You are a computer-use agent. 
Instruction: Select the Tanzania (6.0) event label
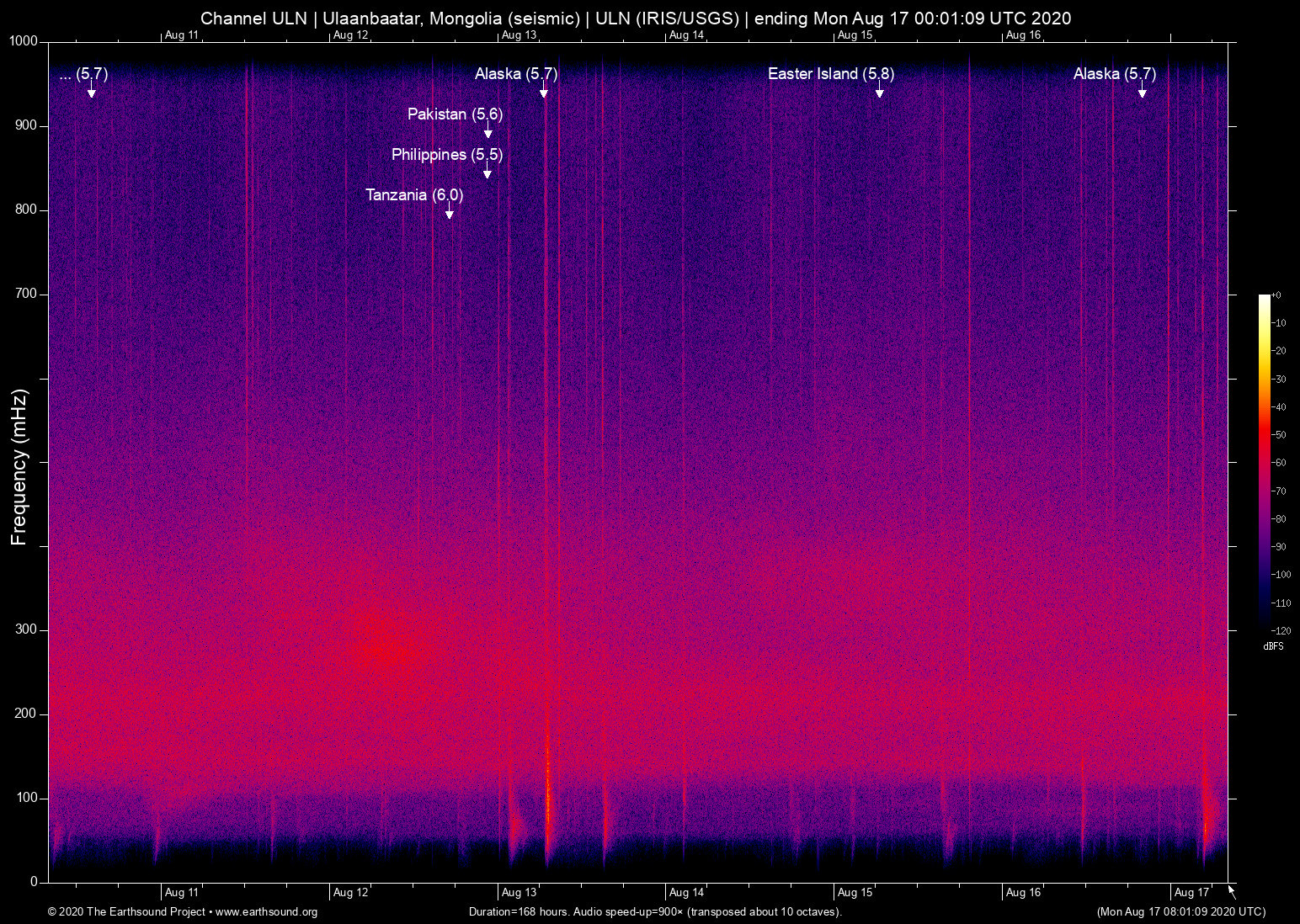click(414, 195)
